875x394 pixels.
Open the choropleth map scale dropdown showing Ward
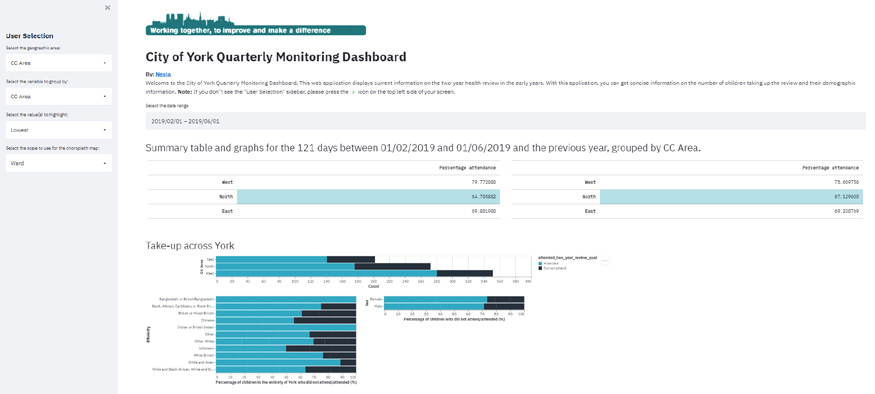(59, 164)
